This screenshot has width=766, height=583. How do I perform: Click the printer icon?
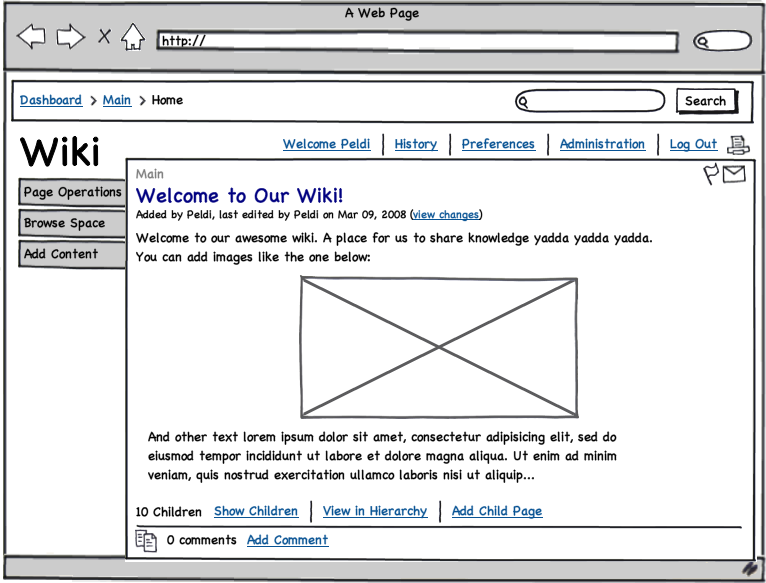(738, 145)
